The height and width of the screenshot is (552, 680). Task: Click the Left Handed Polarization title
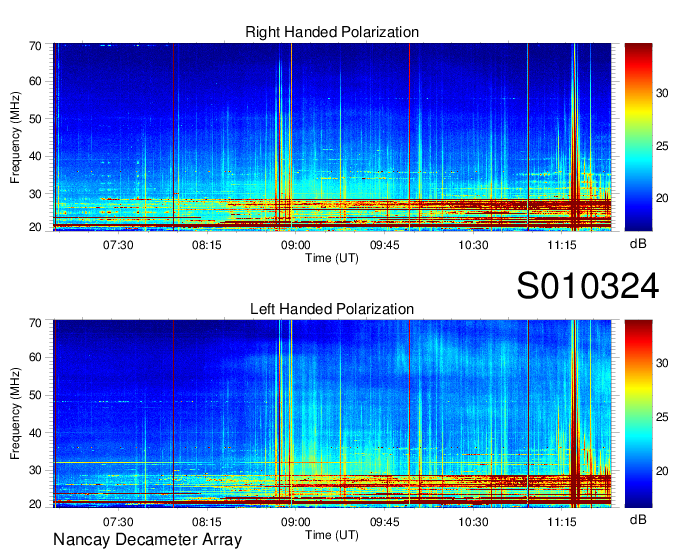(x=332, y=309)
